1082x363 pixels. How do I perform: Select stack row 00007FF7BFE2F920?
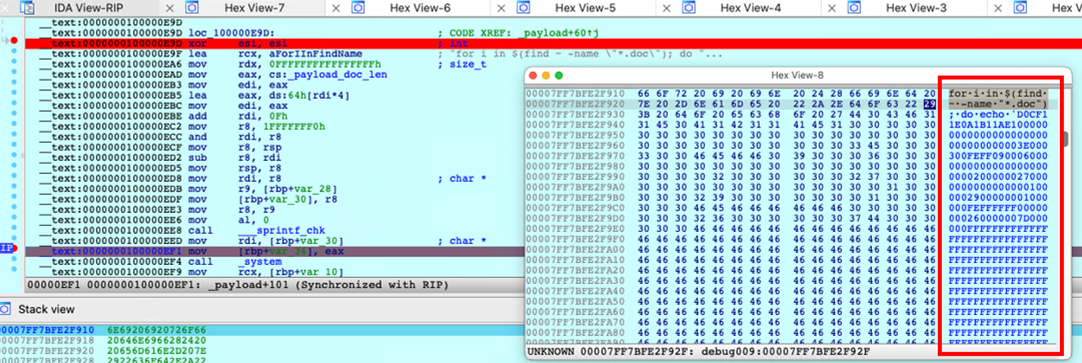262,352
